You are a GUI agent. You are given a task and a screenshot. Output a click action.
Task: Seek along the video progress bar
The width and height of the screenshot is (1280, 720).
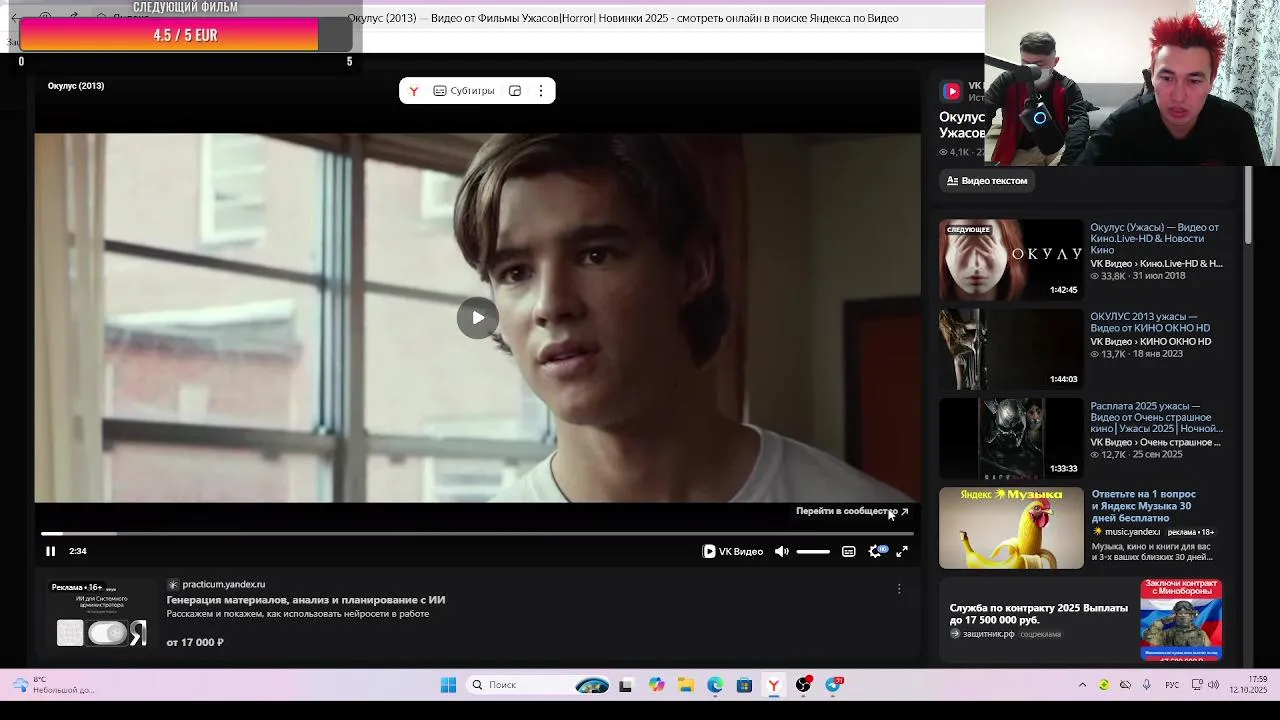(477, 533)
